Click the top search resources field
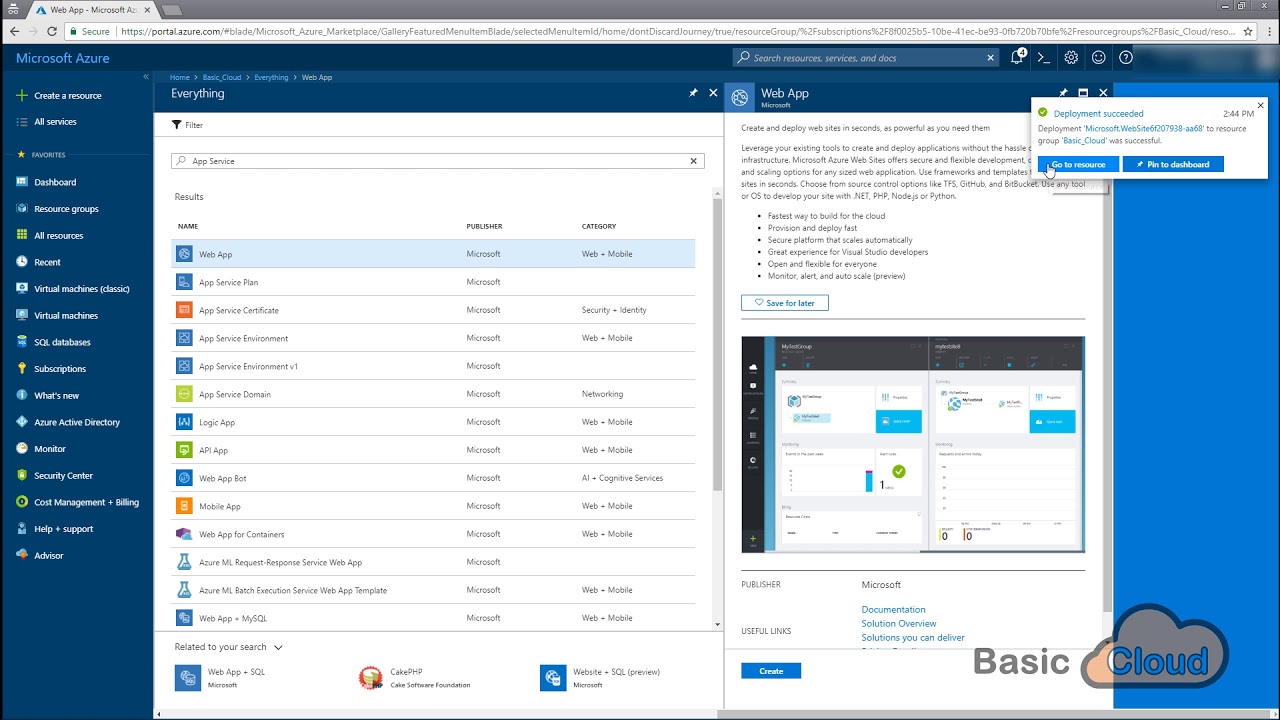 pyautogui.click(x=866, y=58)
